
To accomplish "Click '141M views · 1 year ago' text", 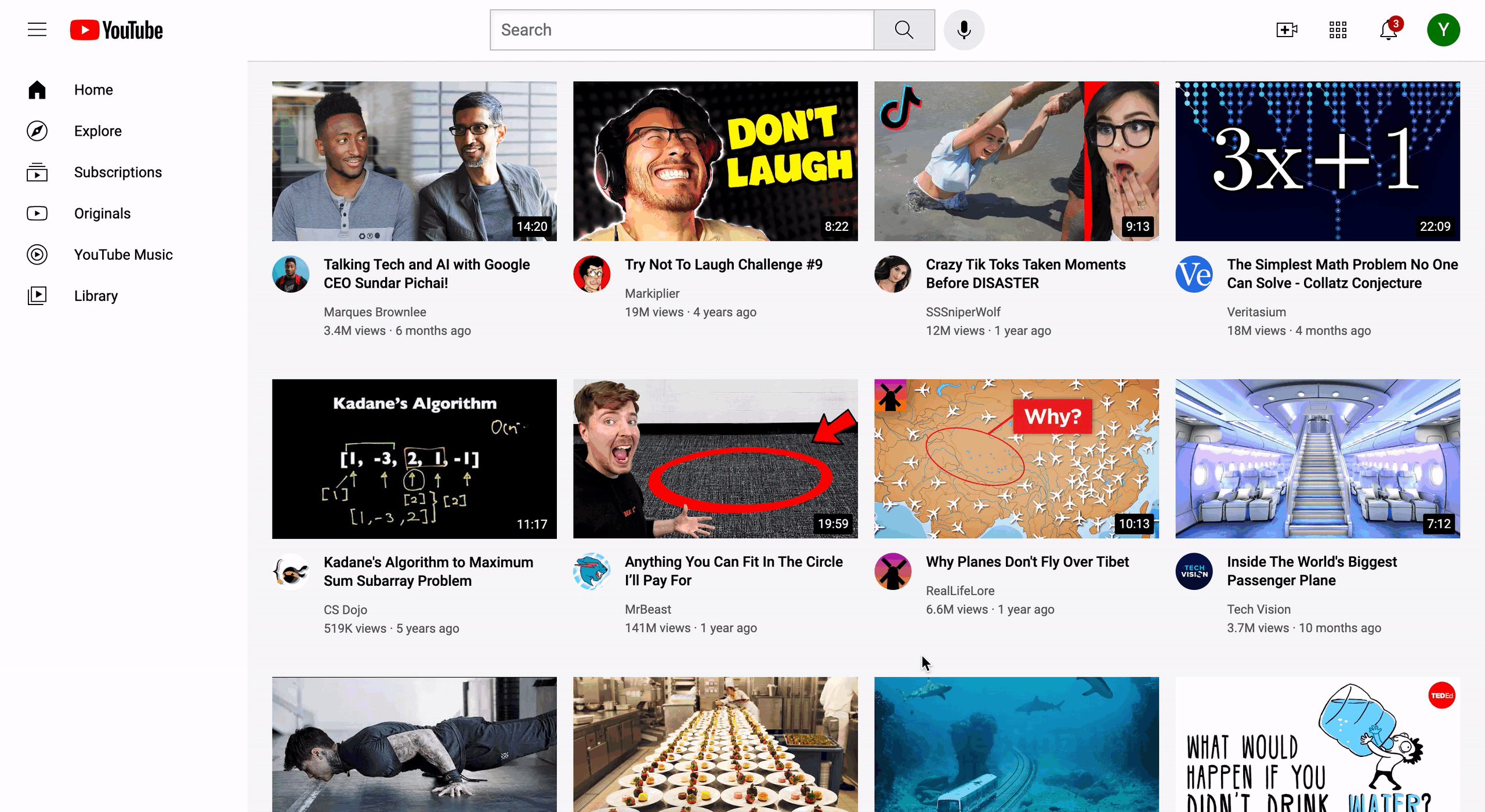I will [690, 628].
